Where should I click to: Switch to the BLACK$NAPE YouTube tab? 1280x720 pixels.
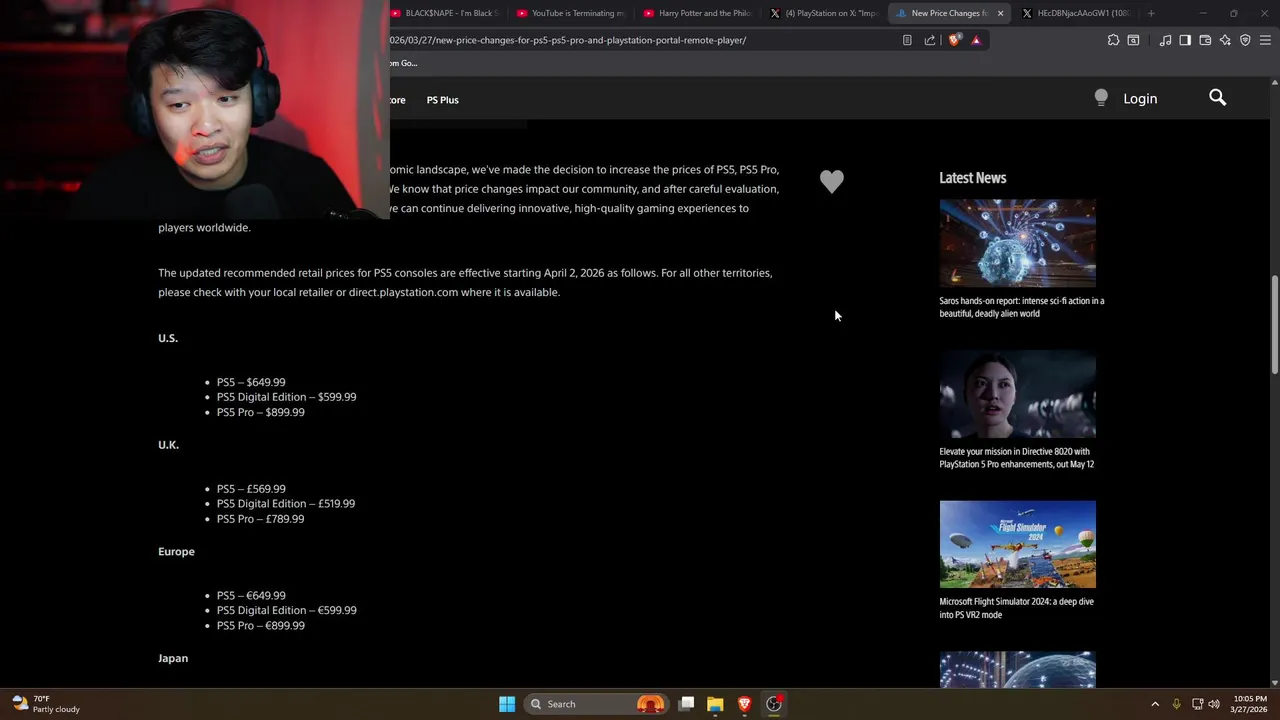(444, 13)
